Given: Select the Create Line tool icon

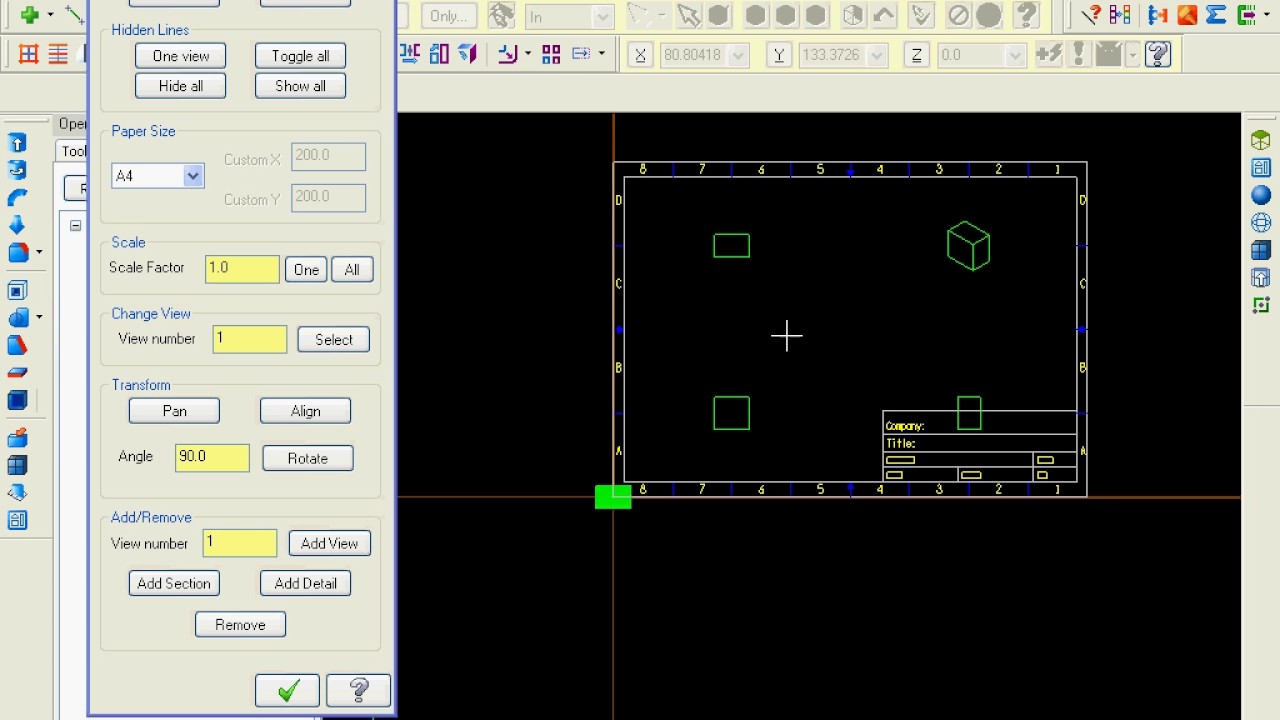Looking at the screenshot, I should pos(75,15).
